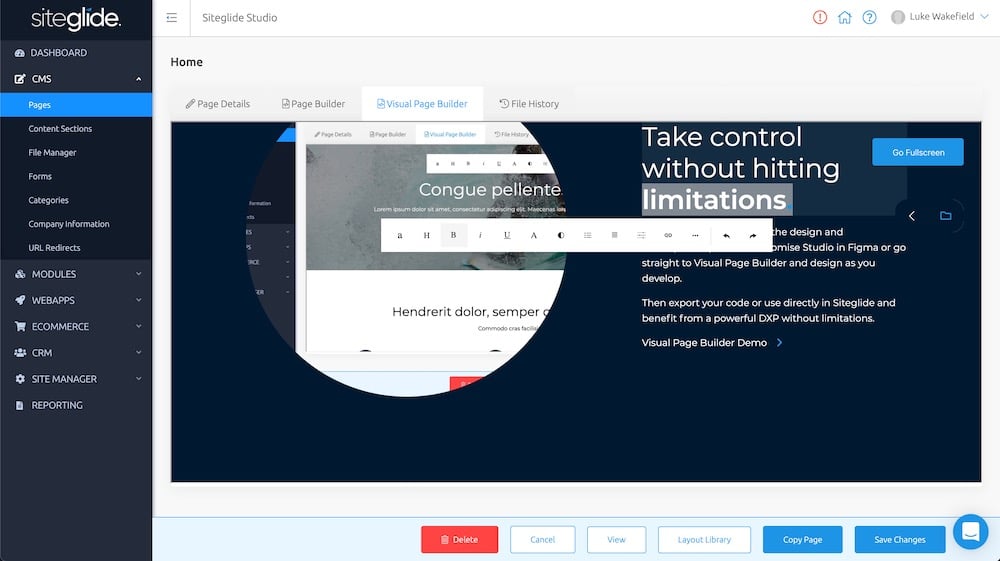Viewport: 1000px width, 561px height.
Task: Expand the MODULES menu section
Action: [x=76, y=274]
